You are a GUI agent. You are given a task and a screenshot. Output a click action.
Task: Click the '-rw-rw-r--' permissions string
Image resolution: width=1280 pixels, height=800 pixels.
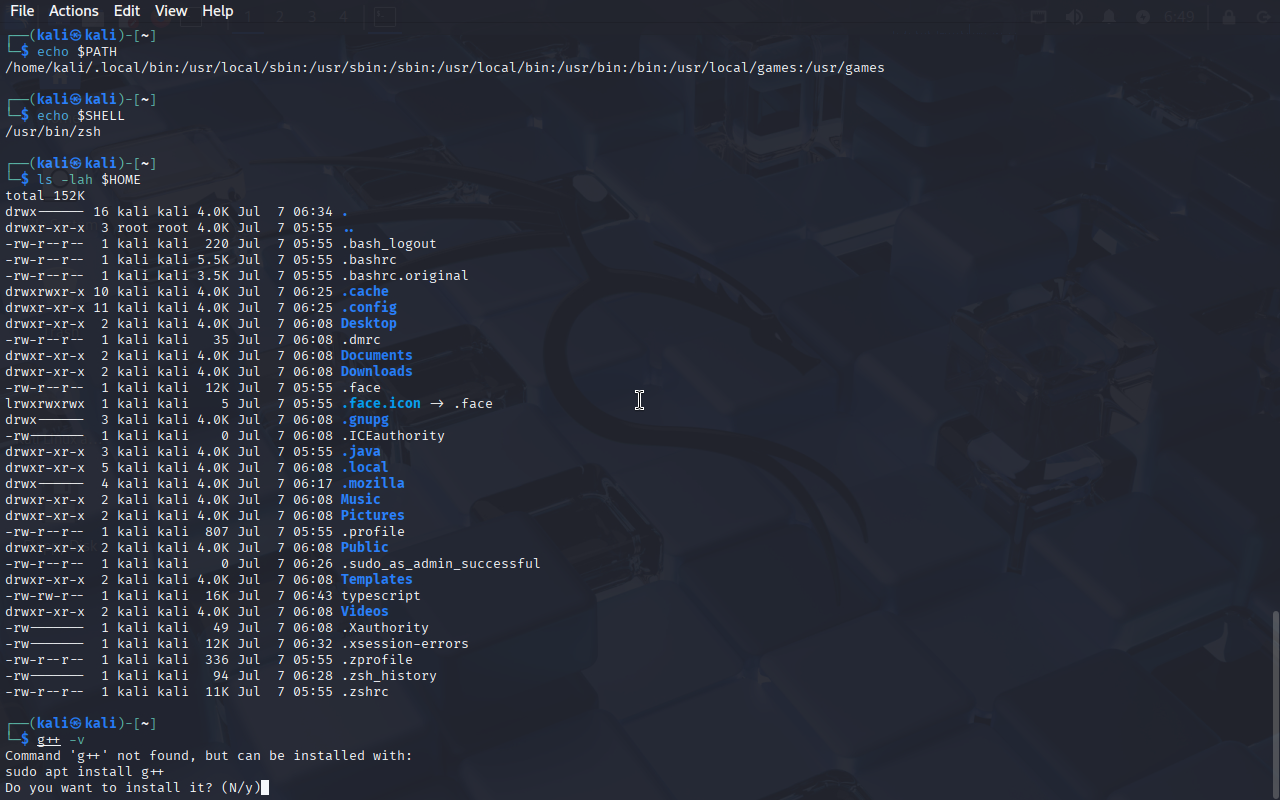point(45,596)
